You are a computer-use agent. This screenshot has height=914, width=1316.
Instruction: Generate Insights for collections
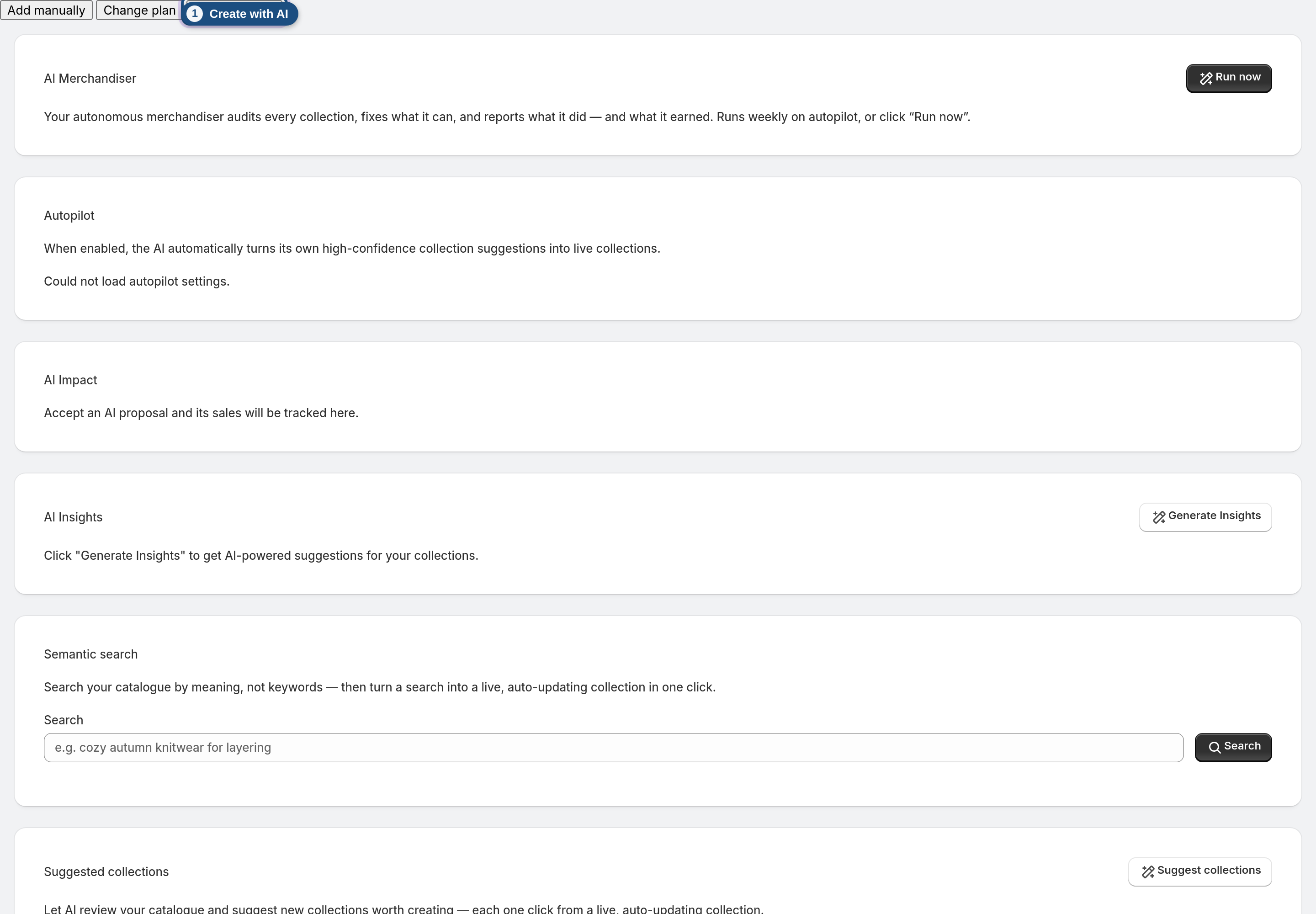coord(1205,516)
